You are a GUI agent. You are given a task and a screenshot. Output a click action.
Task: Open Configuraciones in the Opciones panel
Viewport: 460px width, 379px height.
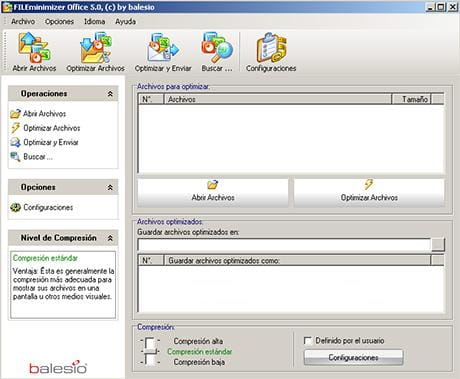pos(42,207)
